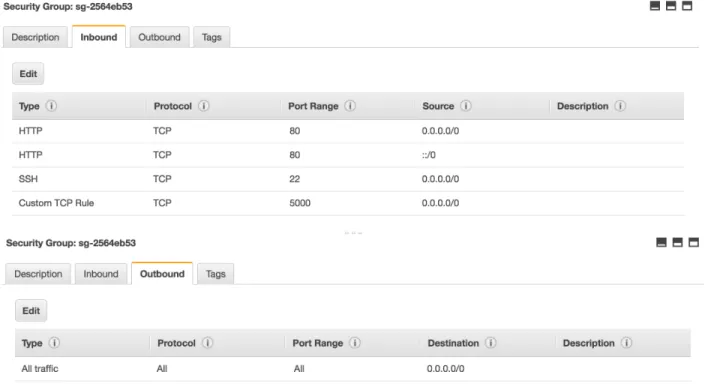Click Edit button for outbound rules
705x390 pixels.
[x=31, y=311]
